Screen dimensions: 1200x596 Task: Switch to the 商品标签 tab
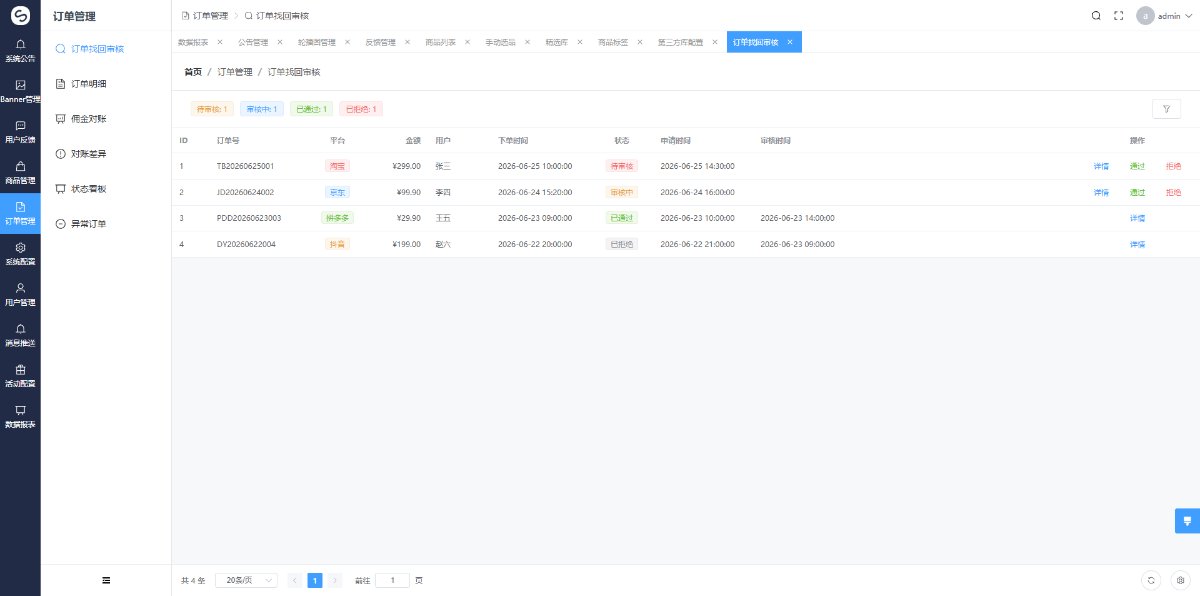tap(613, 42)
